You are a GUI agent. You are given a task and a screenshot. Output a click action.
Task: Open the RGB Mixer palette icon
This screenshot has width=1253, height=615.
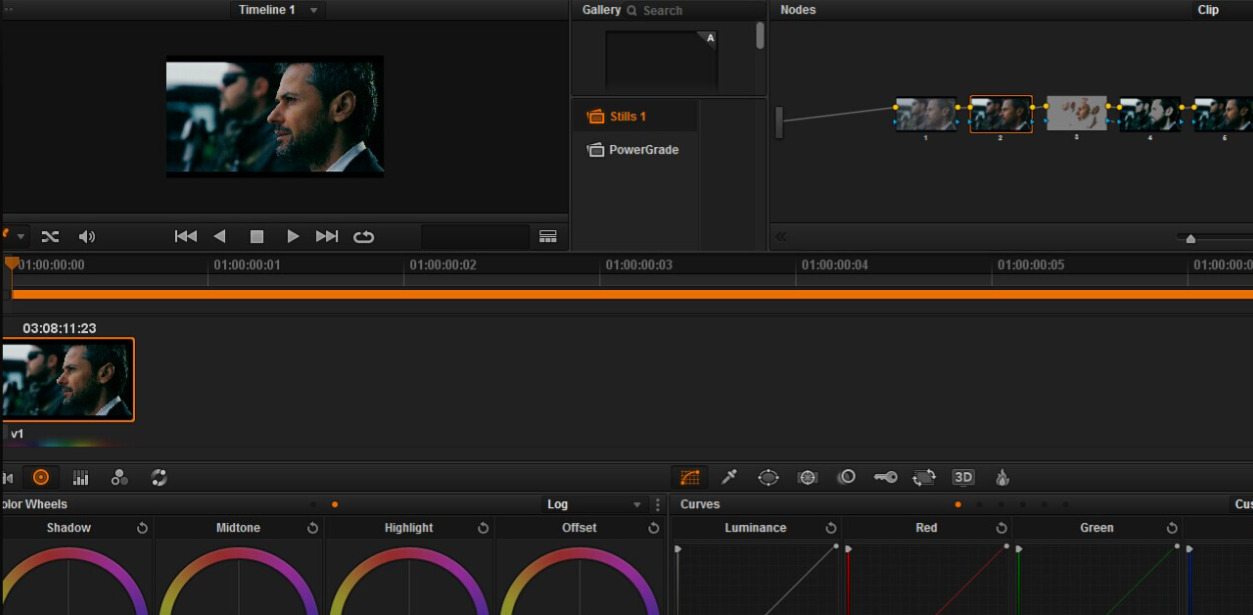119,478
